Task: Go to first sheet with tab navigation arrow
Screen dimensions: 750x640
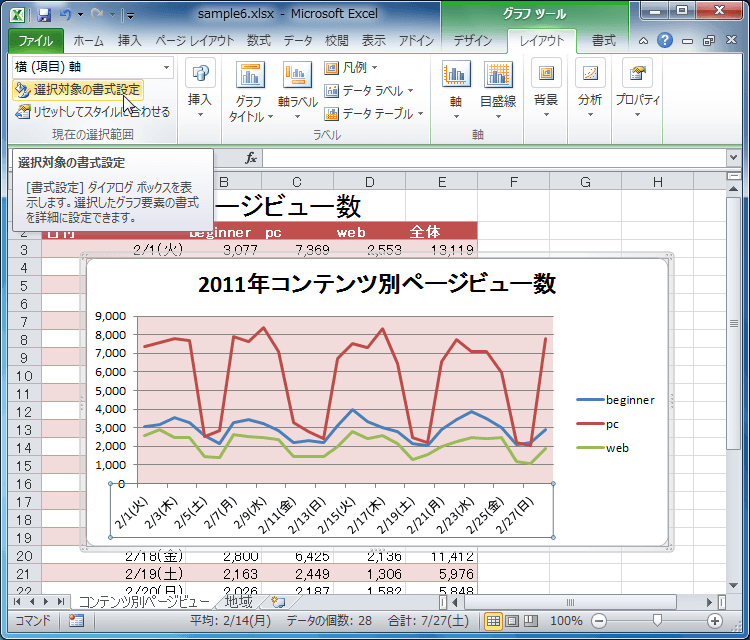Action: pyautogui.click(x=17, y=601)
